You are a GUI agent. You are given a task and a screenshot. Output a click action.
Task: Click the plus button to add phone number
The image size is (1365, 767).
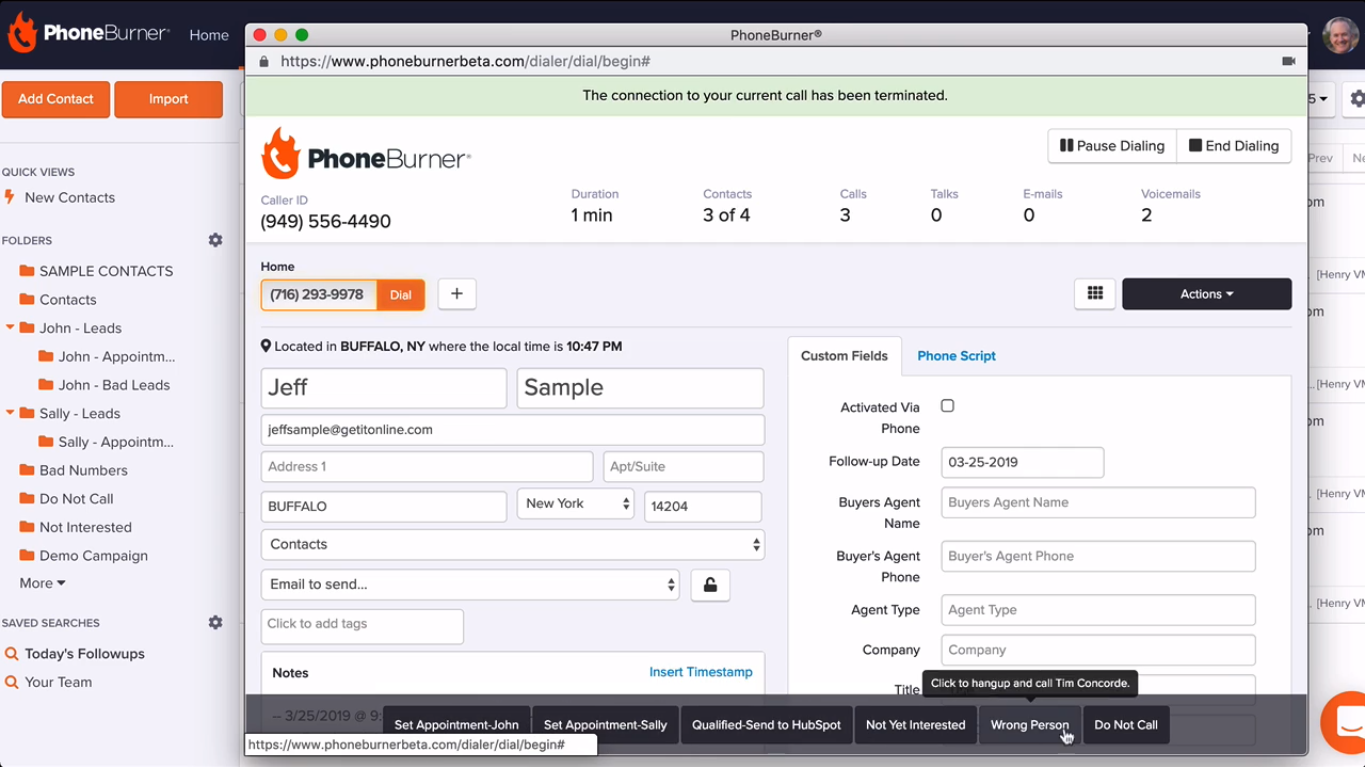coord(457,294)
